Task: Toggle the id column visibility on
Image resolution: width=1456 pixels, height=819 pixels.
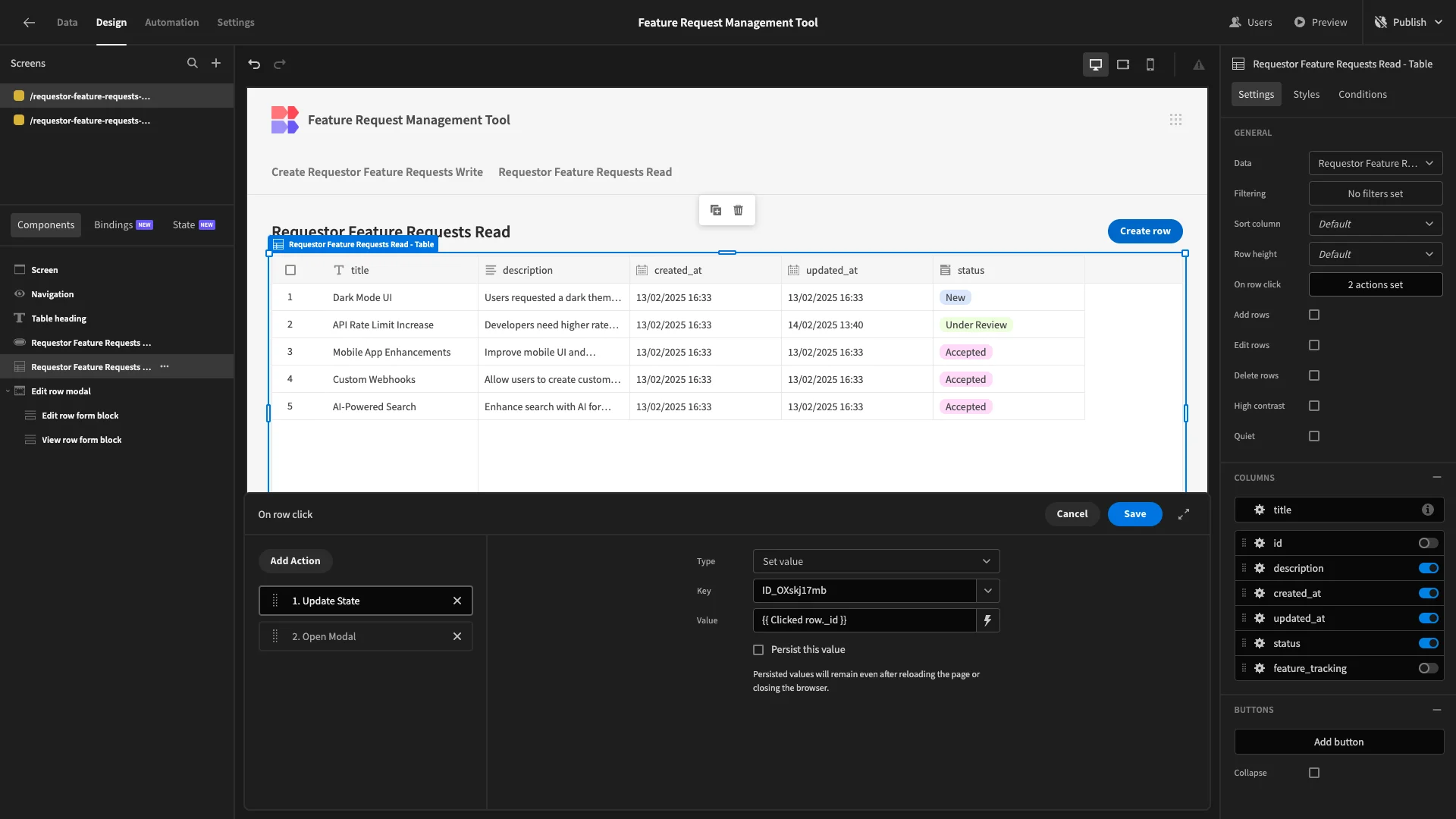Action: [1428, 543]
